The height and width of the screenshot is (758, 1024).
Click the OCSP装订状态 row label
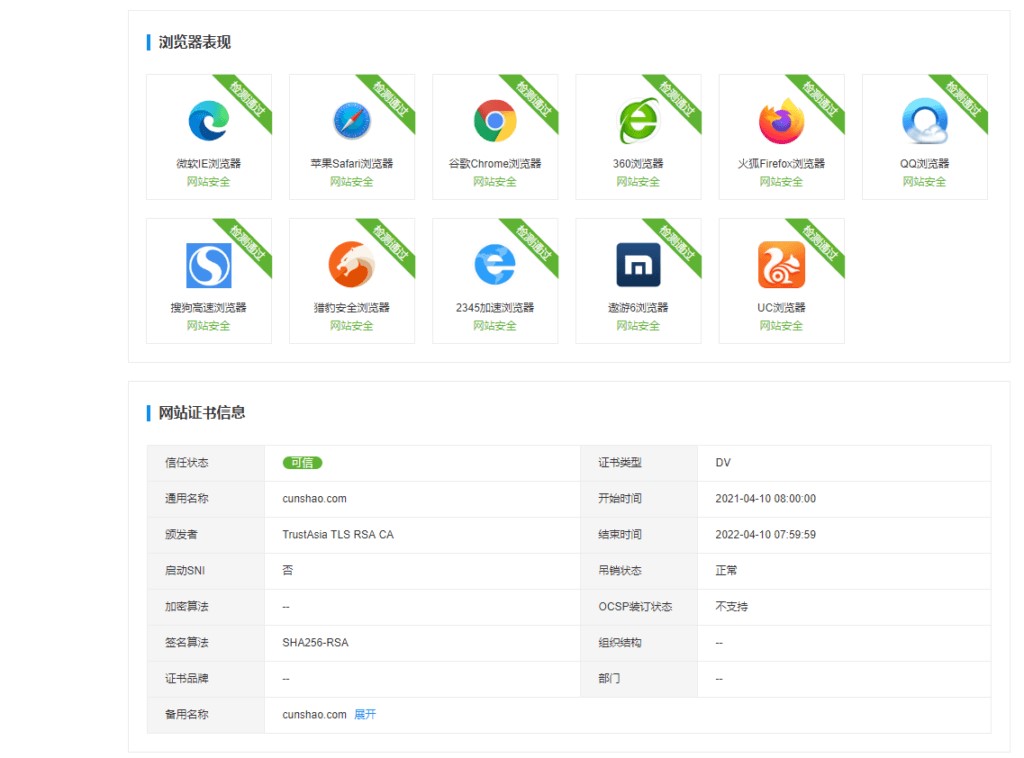coord(635,607)
